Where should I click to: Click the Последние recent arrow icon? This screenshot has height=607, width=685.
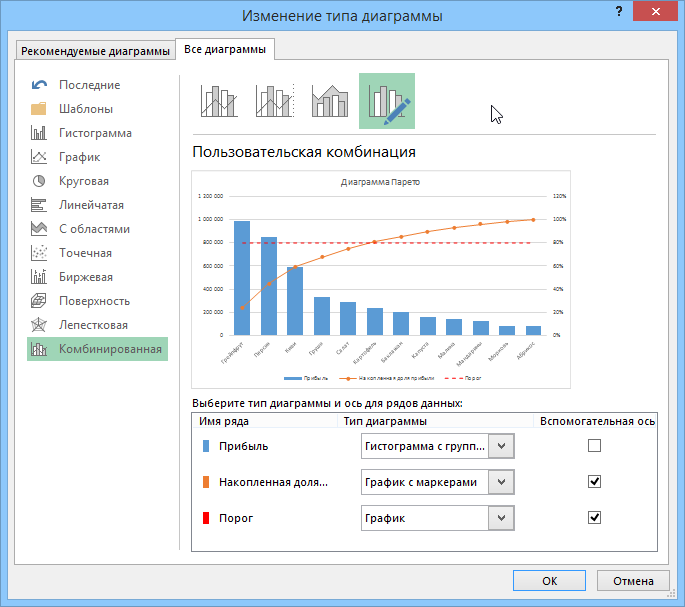(x=39, y=85)
